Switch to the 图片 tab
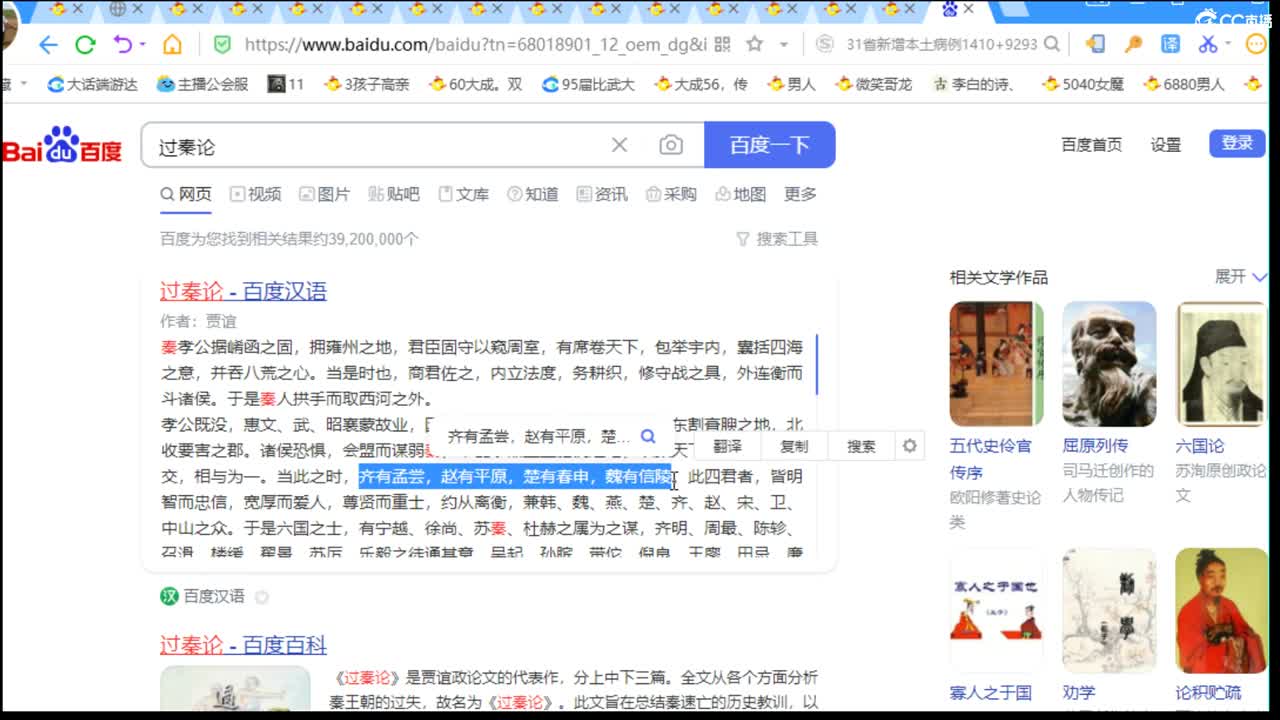1280x720 pixels. [x=325, y=194]
